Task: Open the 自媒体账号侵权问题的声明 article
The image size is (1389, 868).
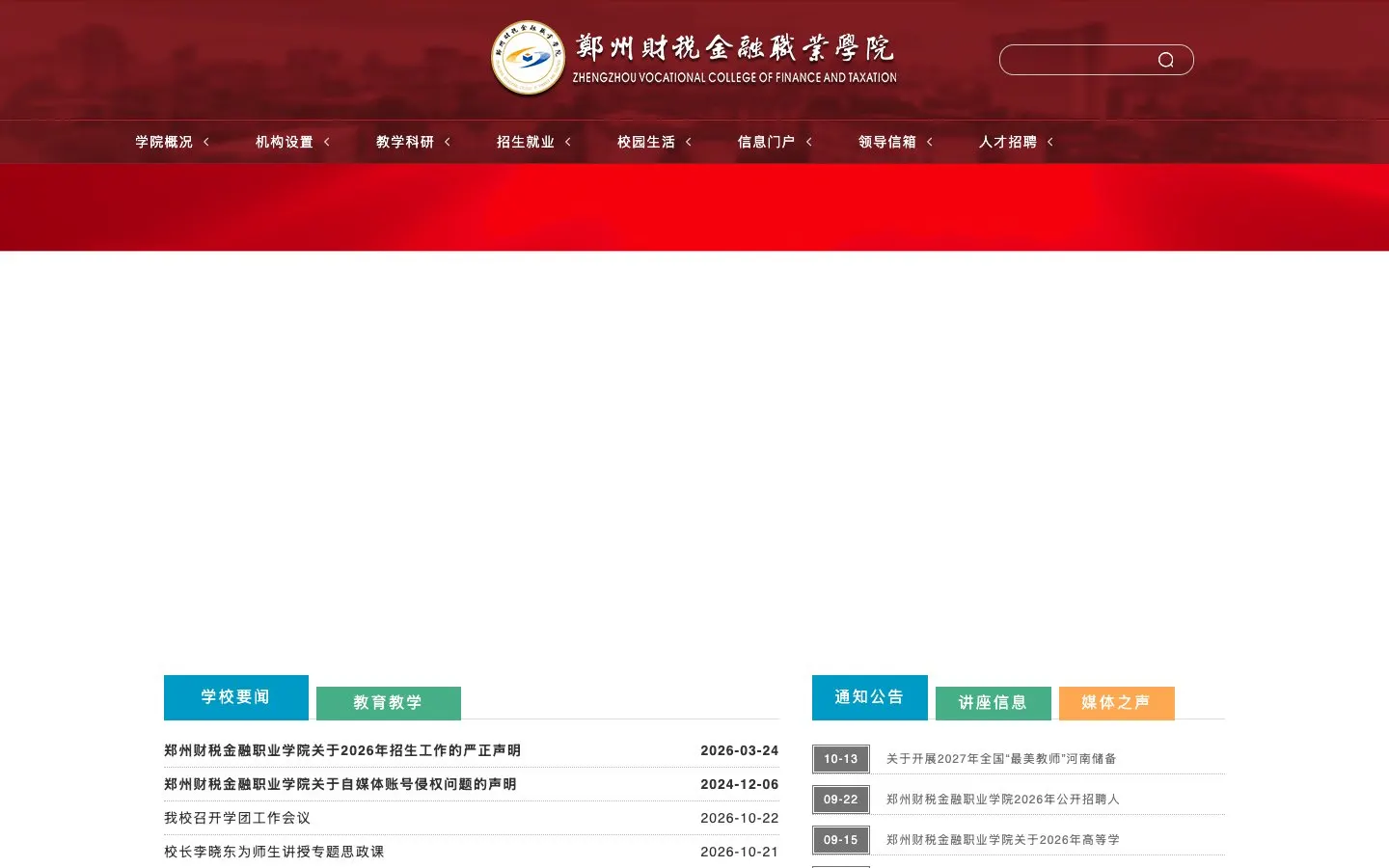Action: point(340,784)
